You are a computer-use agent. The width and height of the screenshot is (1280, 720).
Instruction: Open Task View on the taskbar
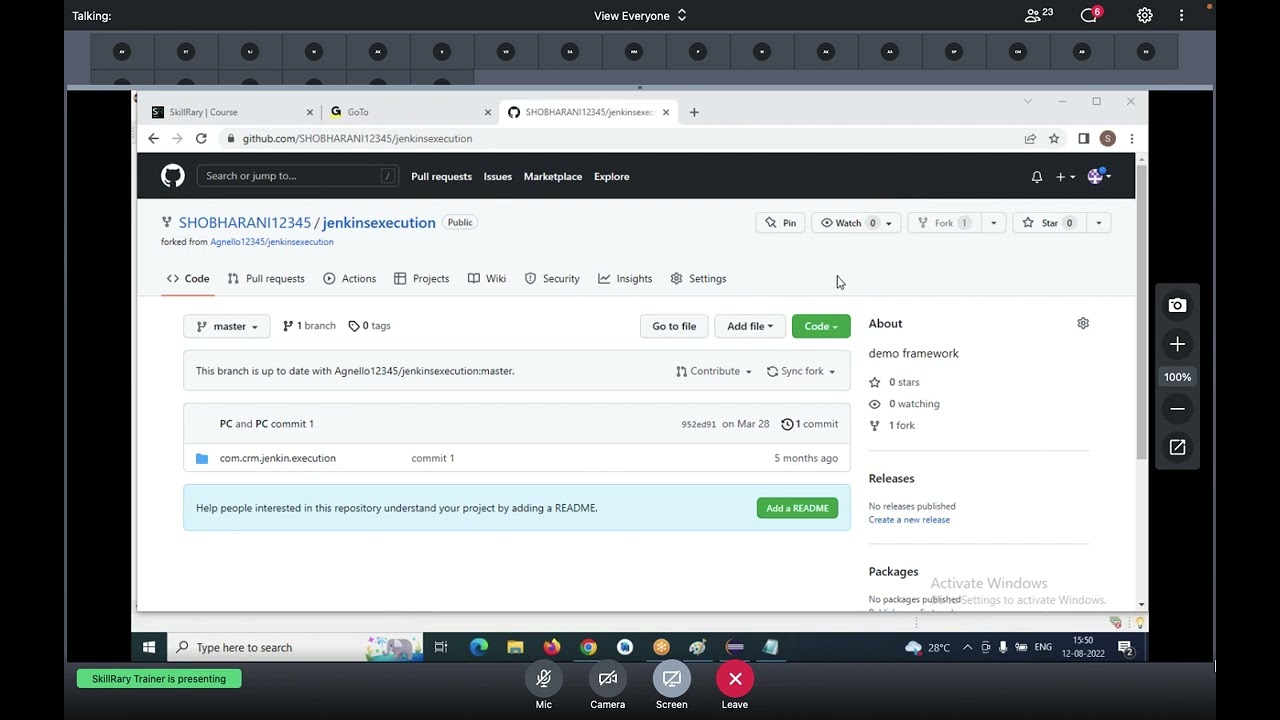point(441,648)
